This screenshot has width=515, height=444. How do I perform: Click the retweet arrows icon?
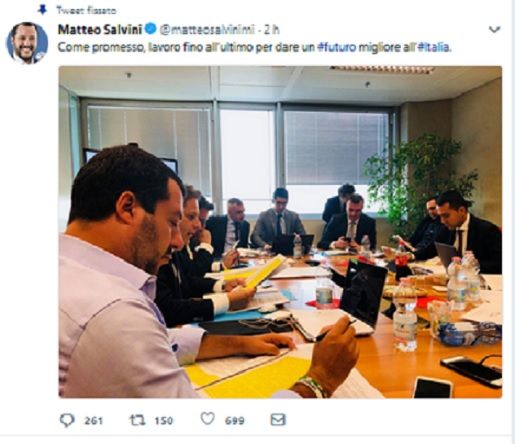[137, 420]
